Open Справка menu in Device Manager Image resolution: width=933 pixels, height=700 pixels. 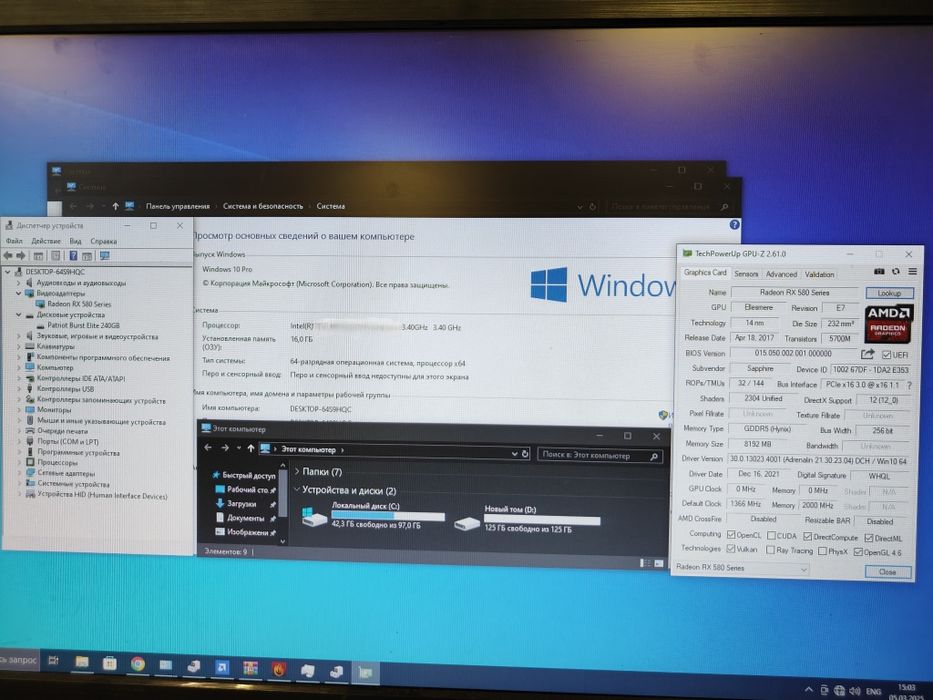tap(104, 241)
